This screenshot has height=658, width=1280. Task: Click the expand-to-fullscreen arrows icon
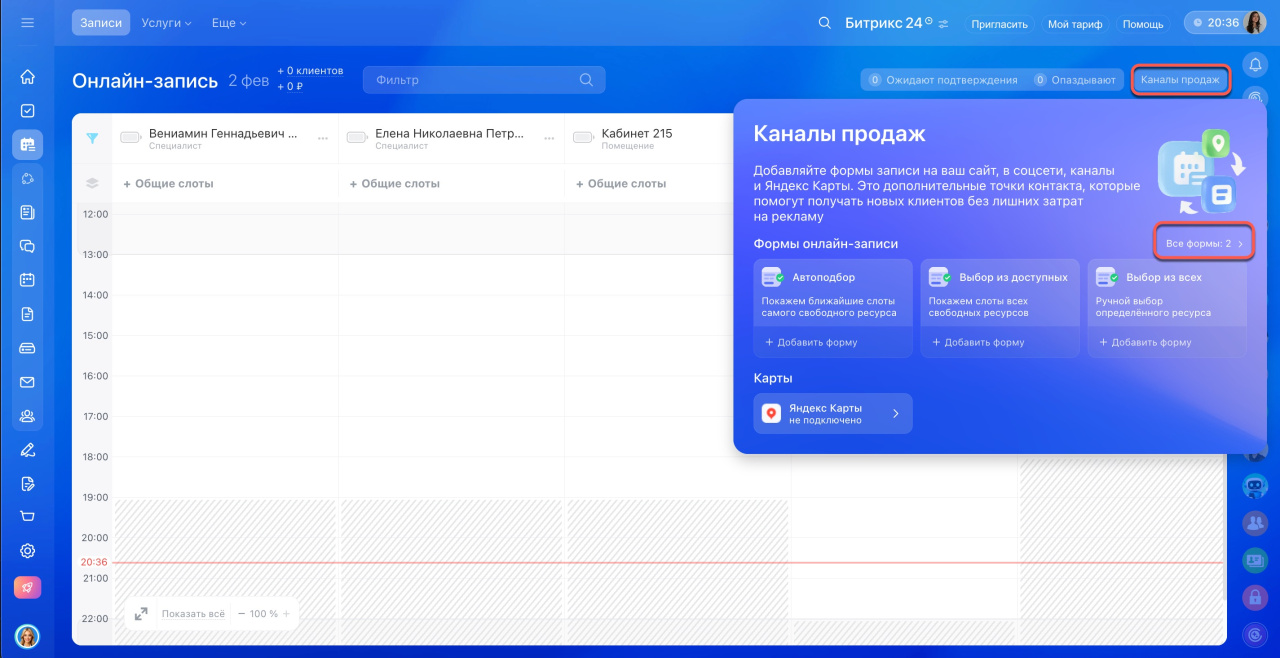coord(141,613)
